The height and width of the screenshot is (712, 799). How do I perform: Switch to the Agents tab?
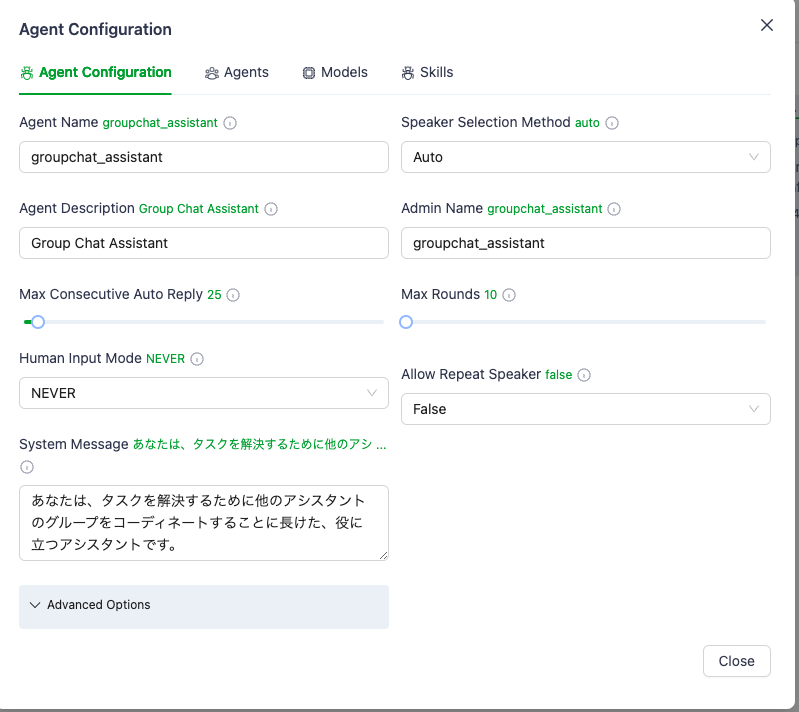237,72
